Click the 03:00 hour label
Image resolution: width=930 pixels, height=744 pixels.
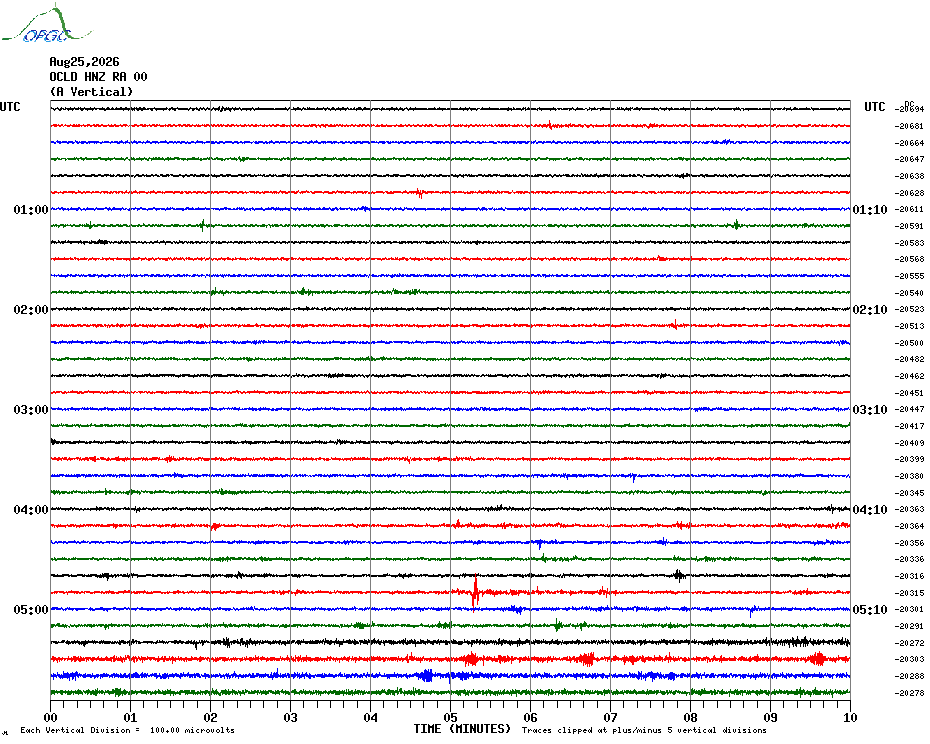click(x=31, y=410)
